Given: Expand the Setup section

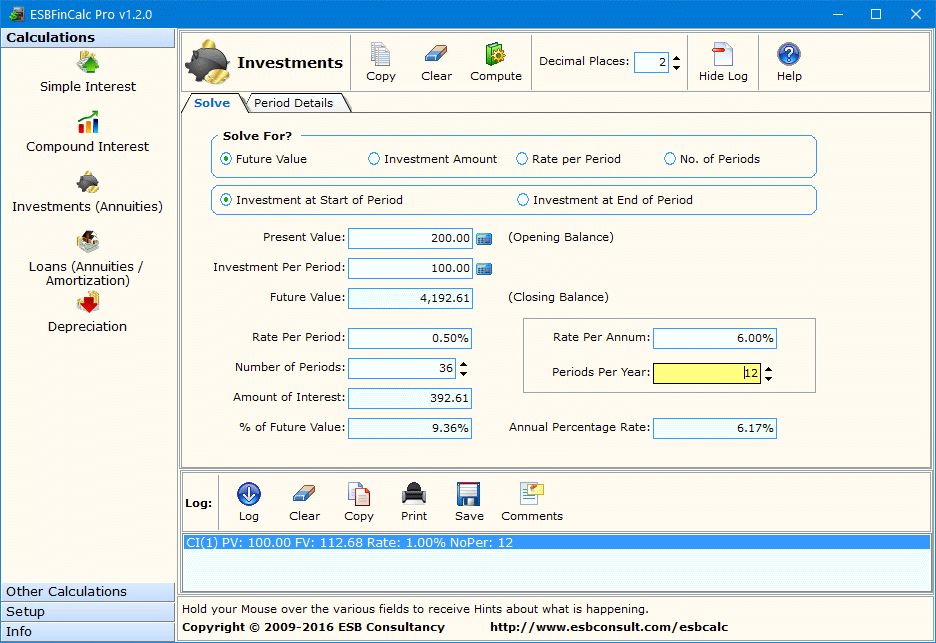Looking at the screenshot, I should tap(88, 611).
